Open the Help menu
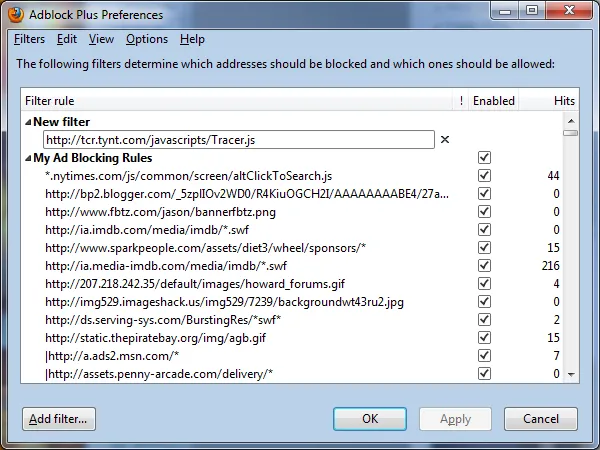 tap(192, 39)
